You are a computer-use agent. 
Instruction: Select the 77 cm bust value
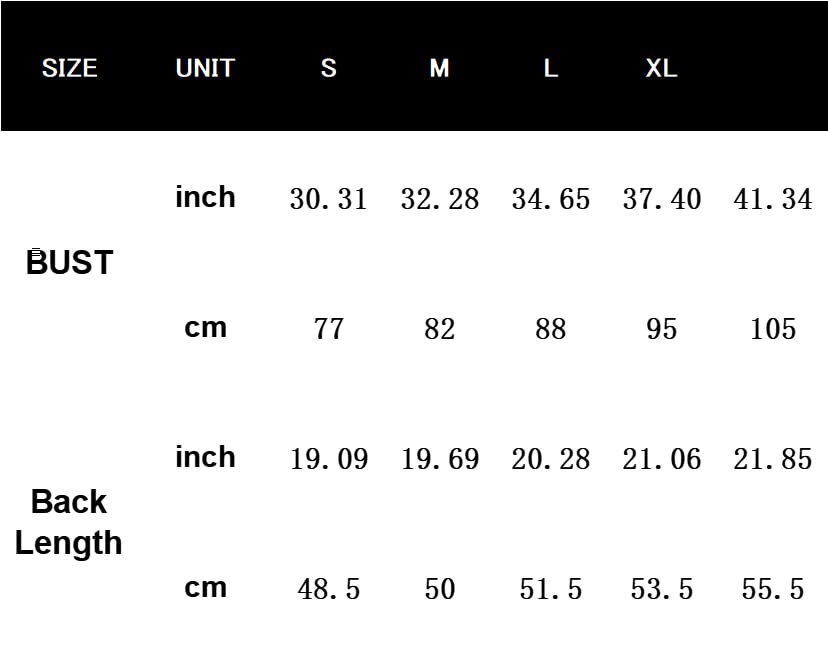328,329
